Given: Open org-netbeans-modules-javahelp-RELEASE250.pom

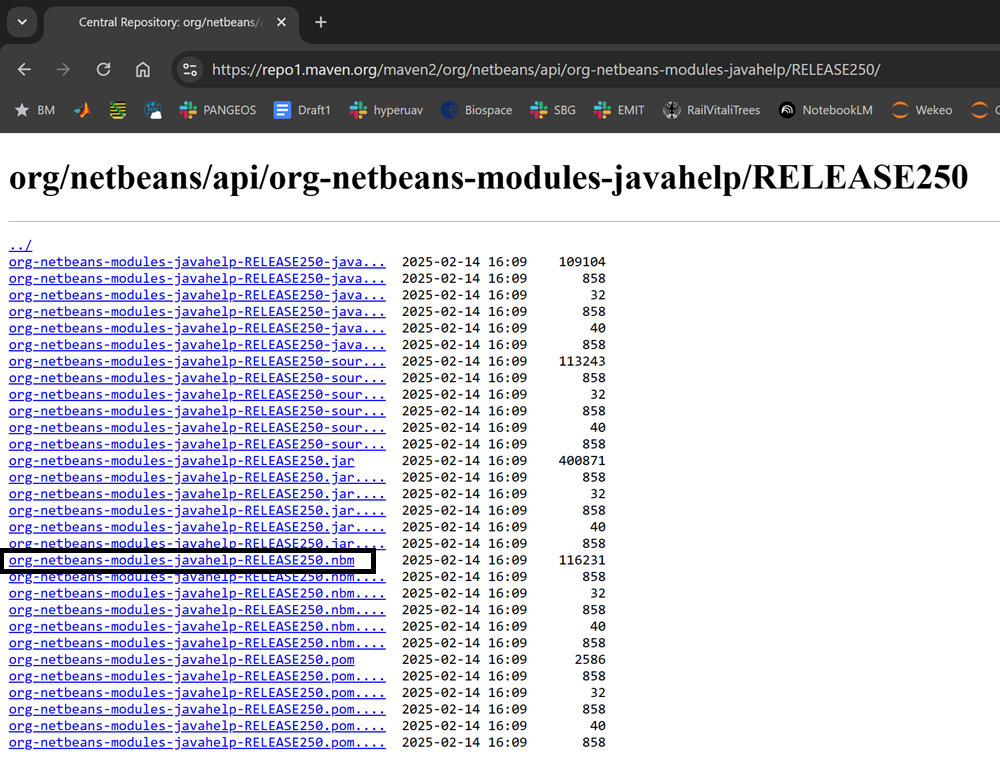Looking at the screenshot, I should [x=182, y=660].
